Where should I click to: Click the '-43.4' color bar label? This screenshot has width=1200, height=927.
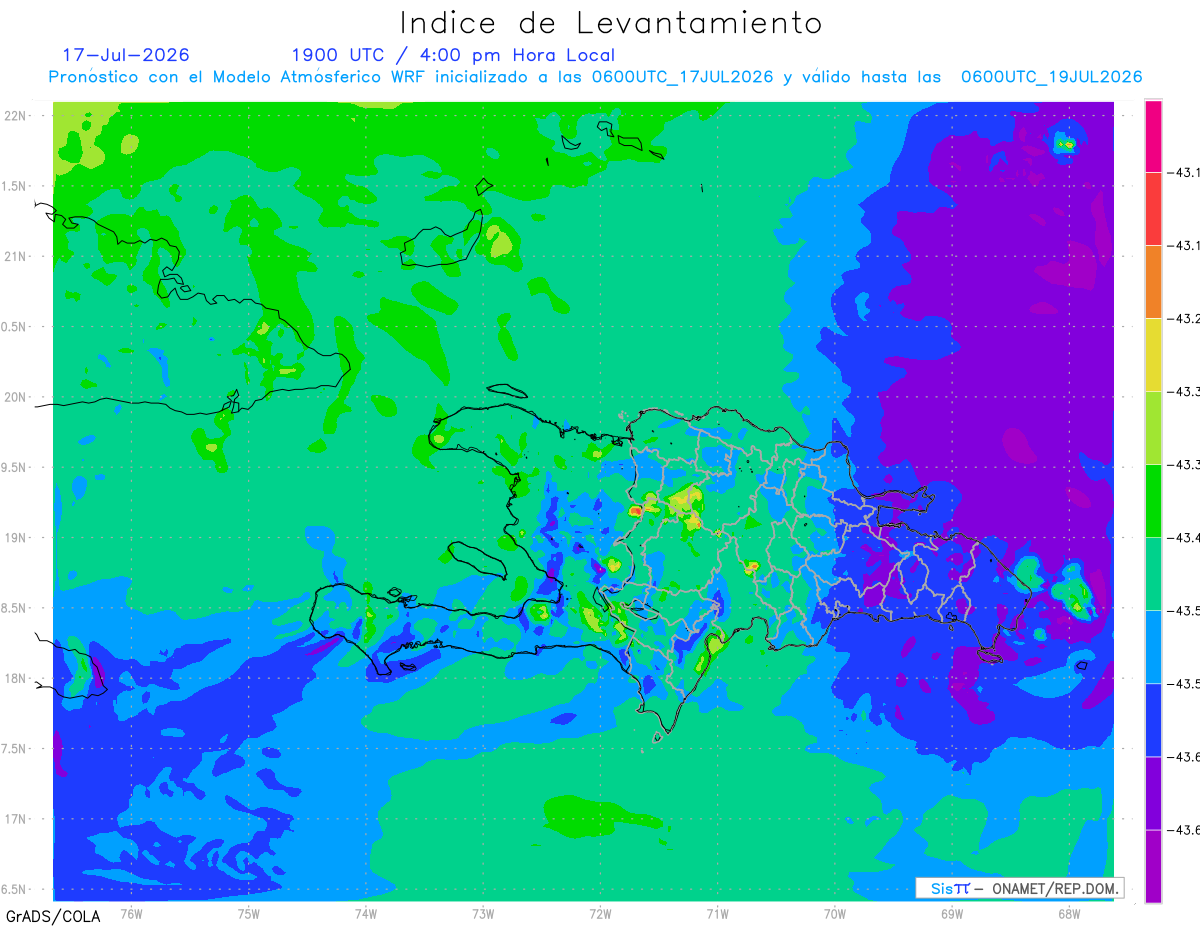point(1185,538)
